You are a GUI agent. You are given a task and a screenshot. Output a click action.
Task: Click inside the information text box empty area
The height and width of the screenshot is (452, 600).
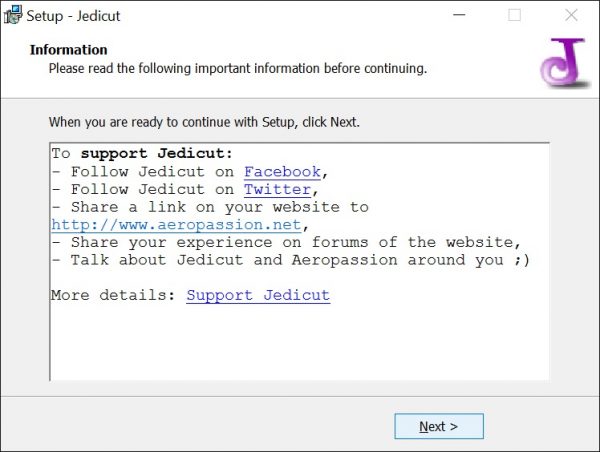[x=299, y=343]
